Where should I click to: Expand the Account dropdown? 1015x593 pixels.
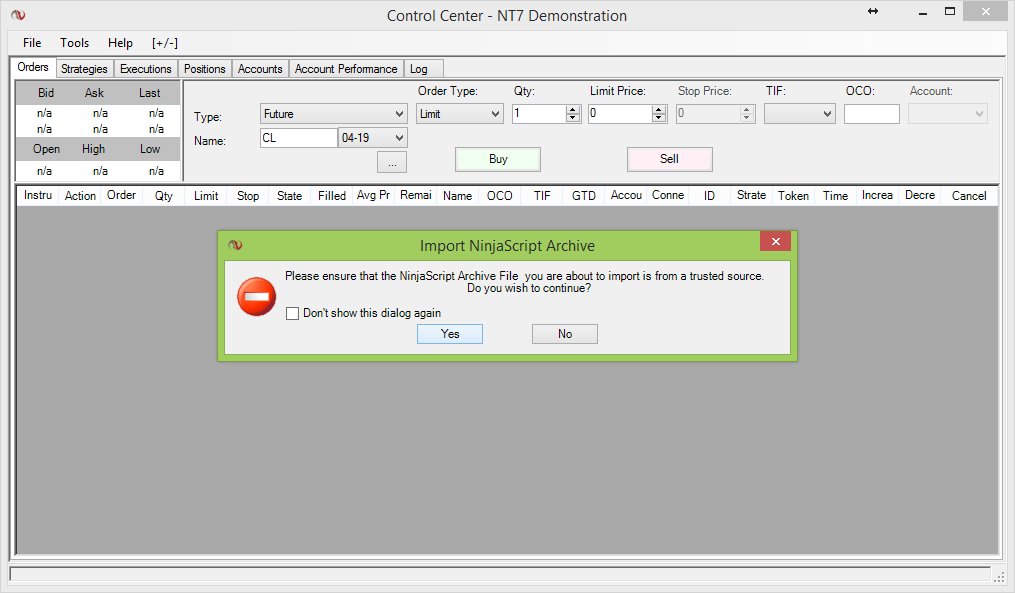[948, 114]
